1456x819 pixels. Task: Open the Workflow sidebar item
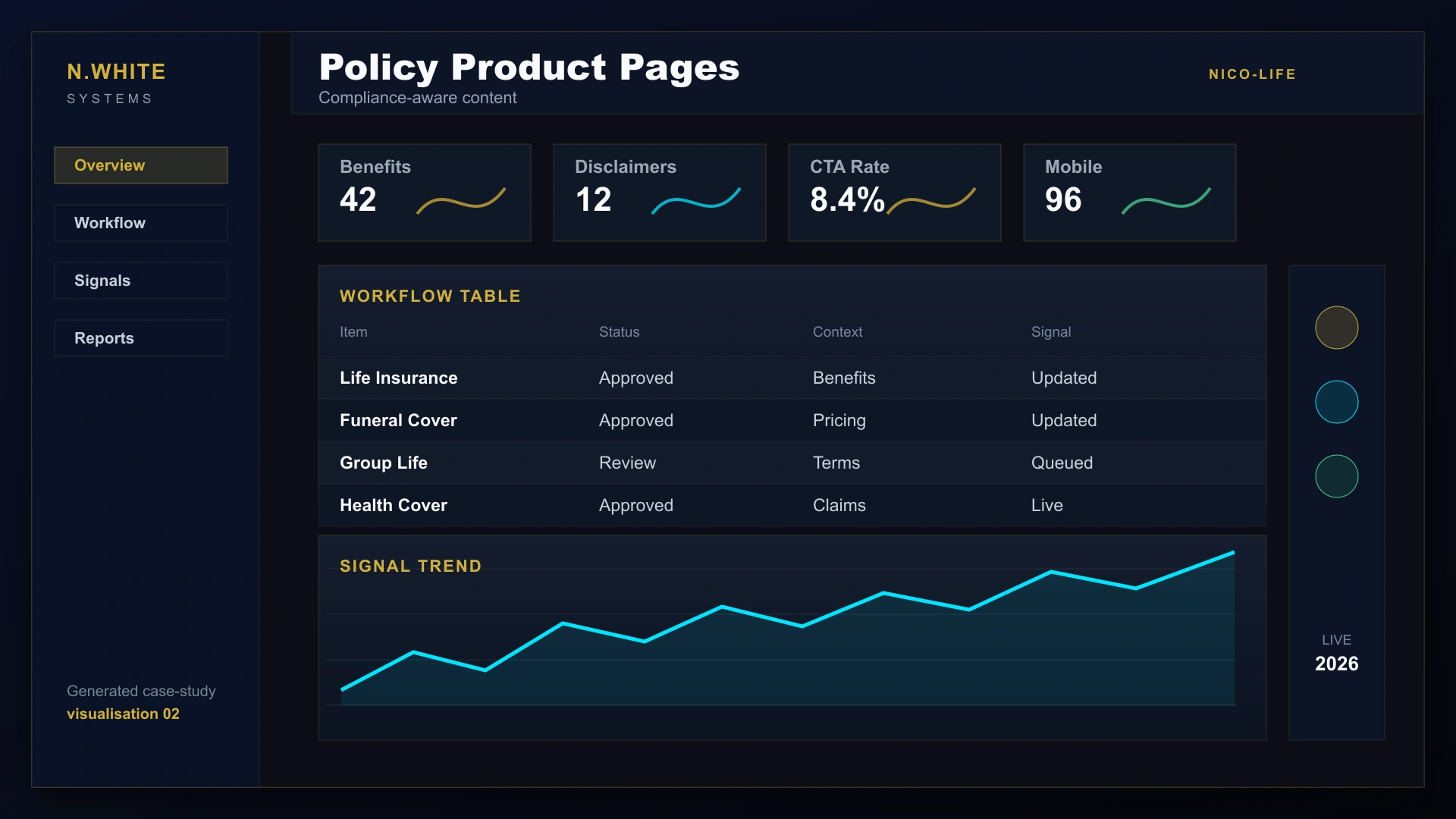(x=141, y=223)
